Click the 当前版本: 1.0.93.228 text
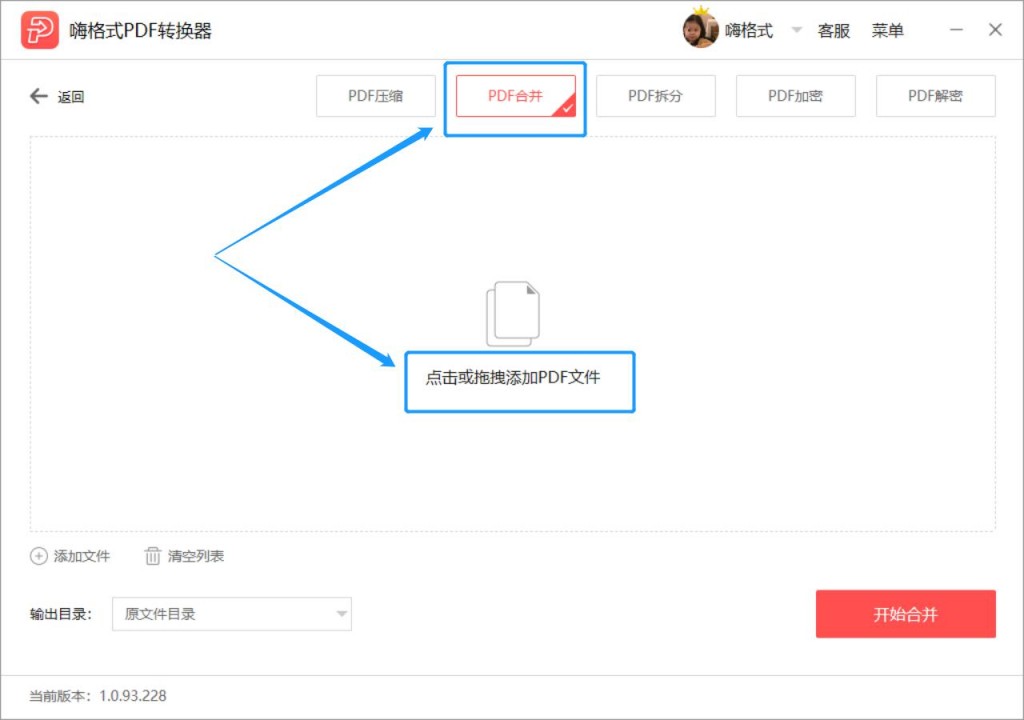The width and height of the screenshot is (1024, 720). click(98, 696)
